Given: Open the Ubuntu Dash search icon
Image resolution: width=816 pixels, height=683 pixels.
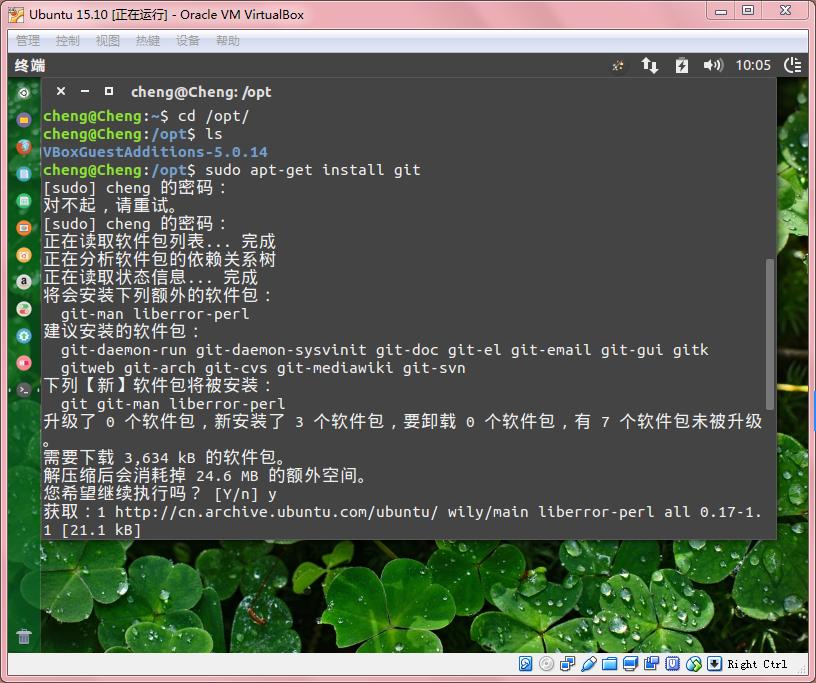Looking at the screenshot, I should point(24,93).
